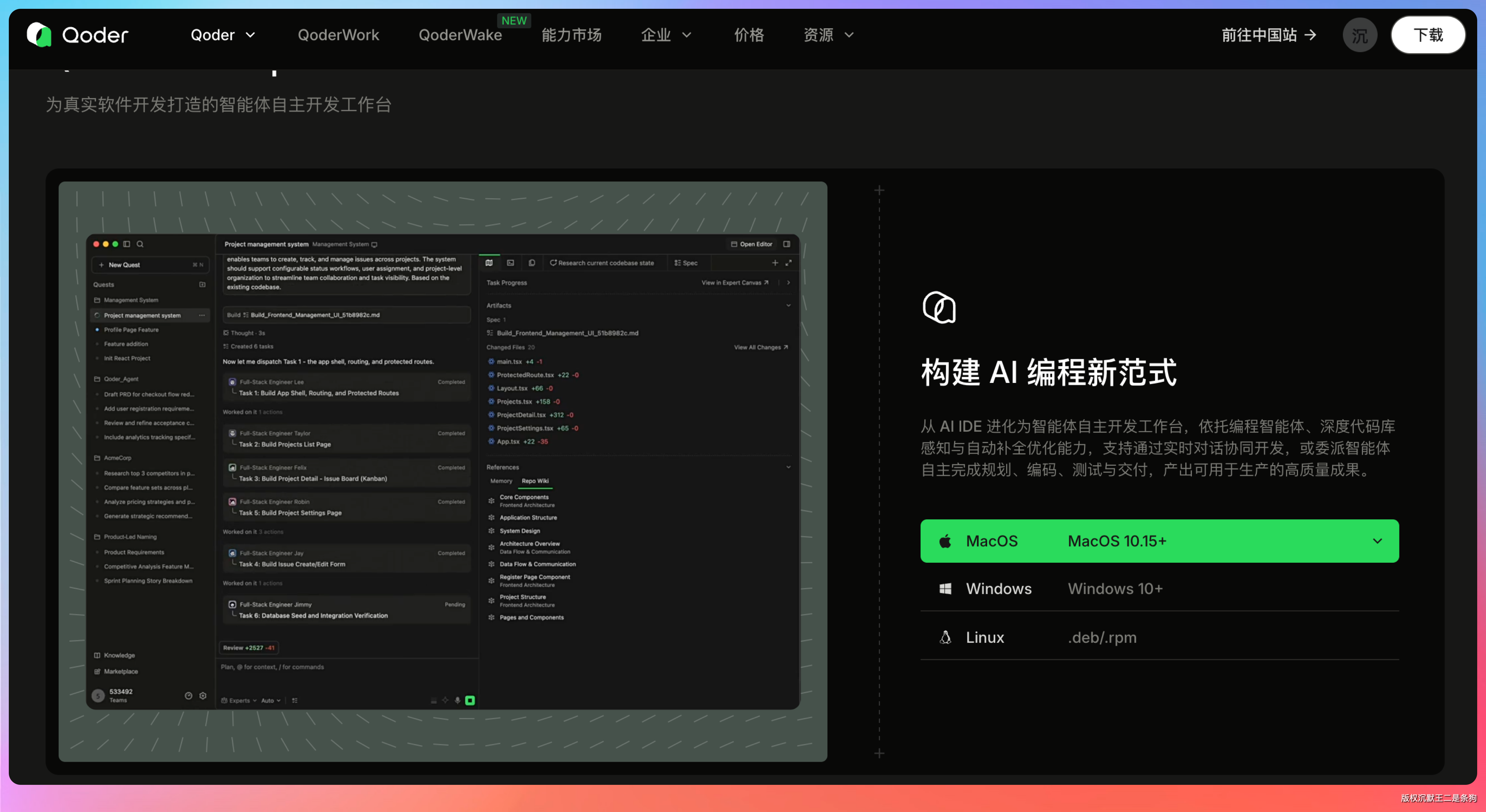Image resolution: width=1486 pixels, height=812 pixels.
Task: Open the 能力市场 navigation item
Action: (x=571, y=35)
